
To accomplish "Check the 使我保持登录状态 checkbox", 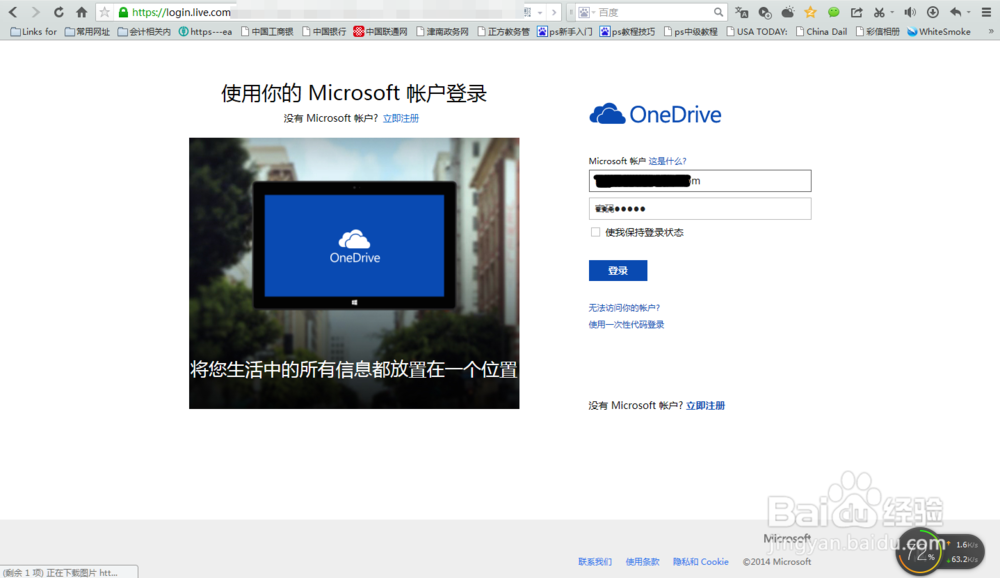I will click(595, 232).
